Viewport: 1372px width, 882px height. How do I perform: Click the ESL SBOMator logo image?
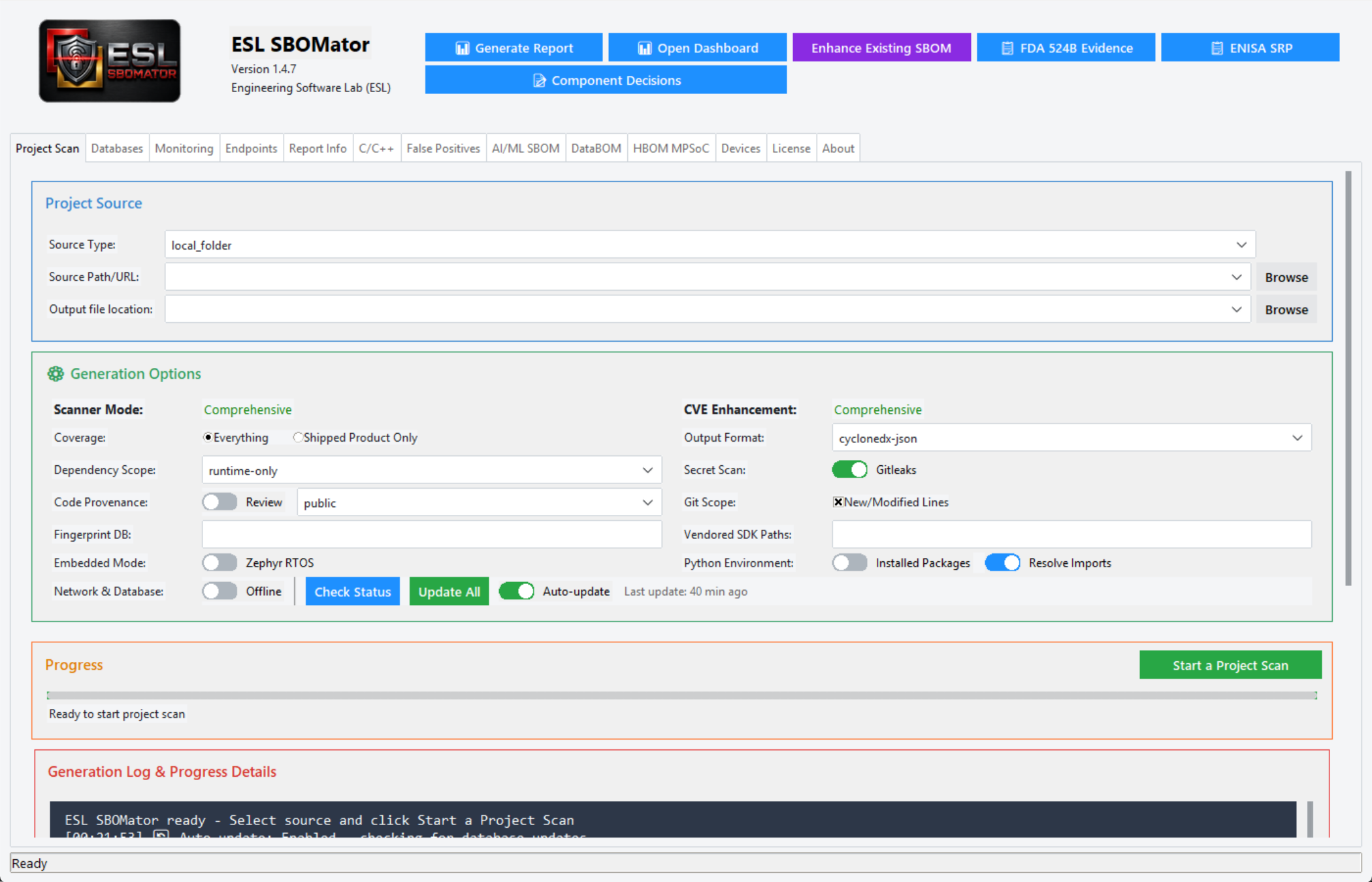pos(110,60)
